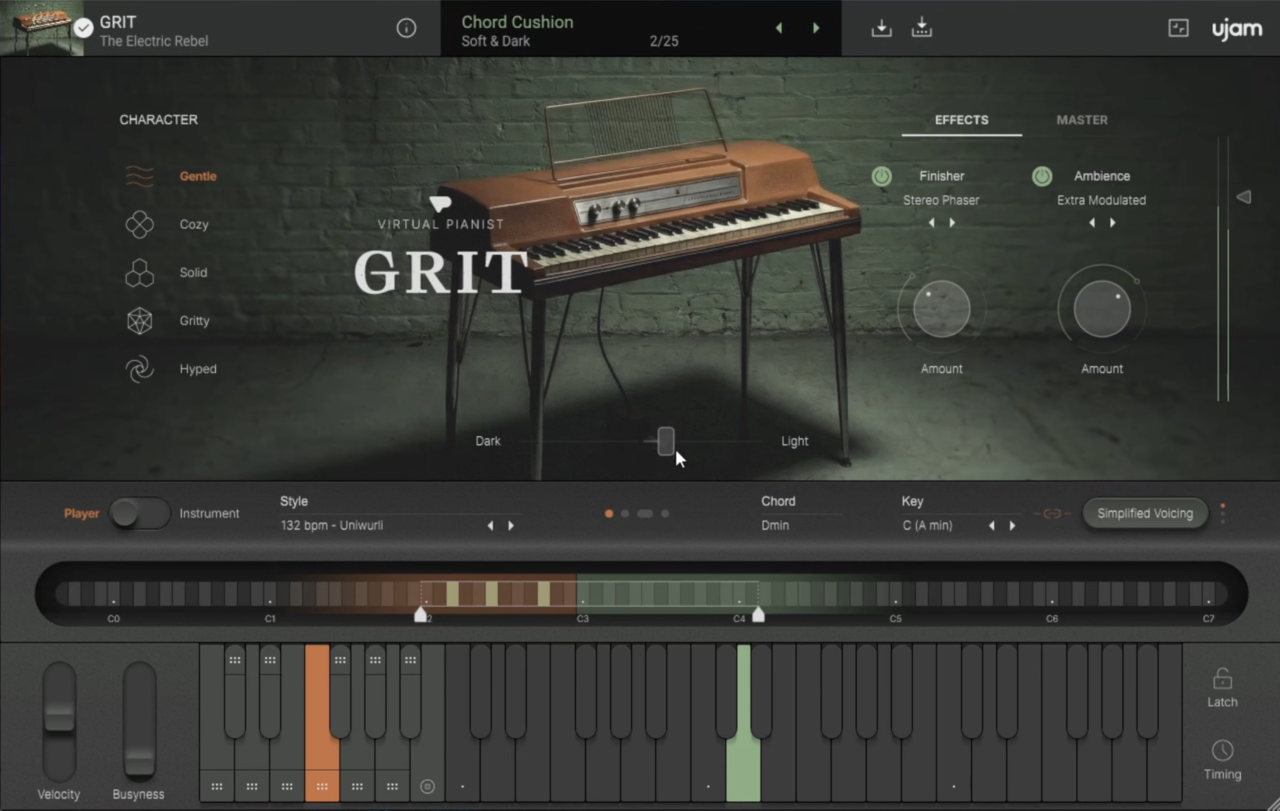Select previous Ambience mode arrow
The image size is (1280, 811).
[1092, 223]
